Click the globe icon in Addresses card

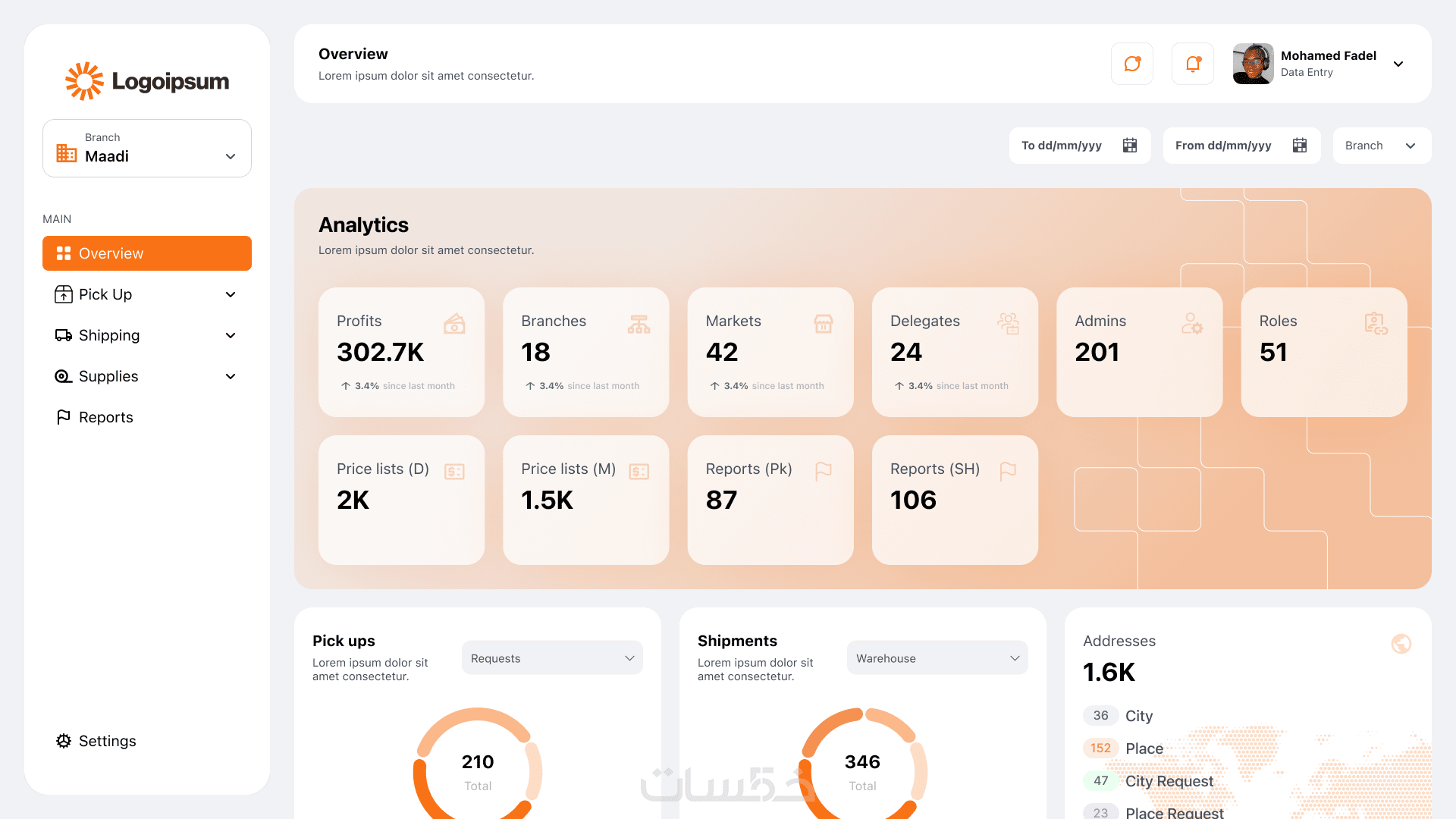coord(1401,644)
